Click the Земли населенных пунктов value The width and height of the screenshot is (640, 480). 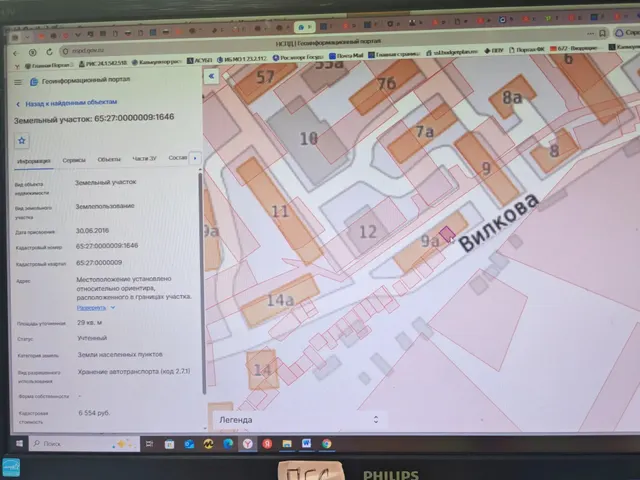(120, 354)
